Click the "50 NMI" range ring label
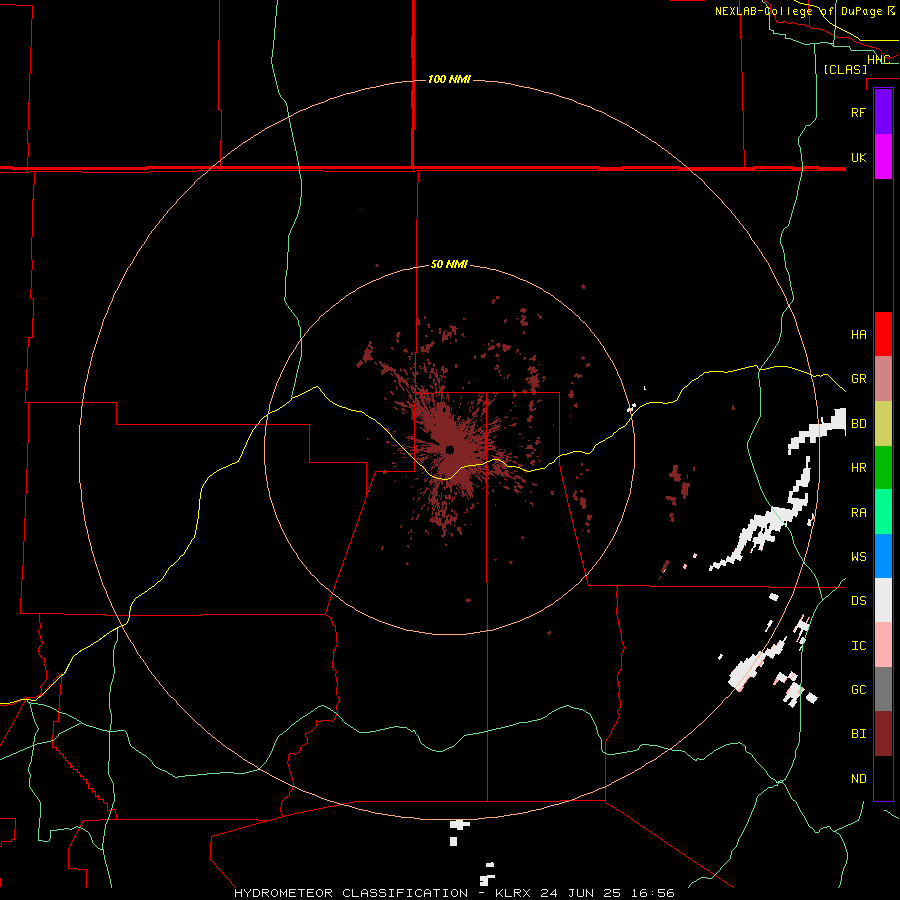The width and height of the screenshot is (900, 900). click(x=449, y=264)
